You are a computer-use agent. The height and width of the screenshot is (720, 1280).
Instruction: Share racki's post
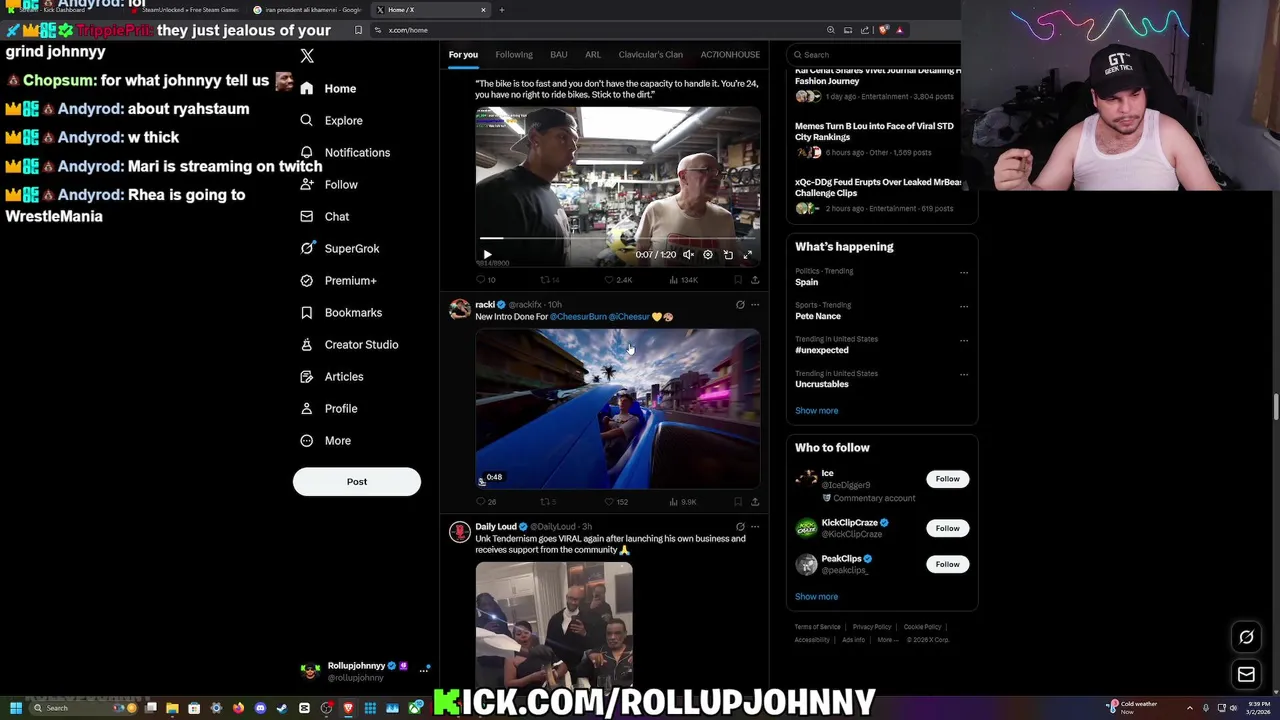tap(755, 502)
